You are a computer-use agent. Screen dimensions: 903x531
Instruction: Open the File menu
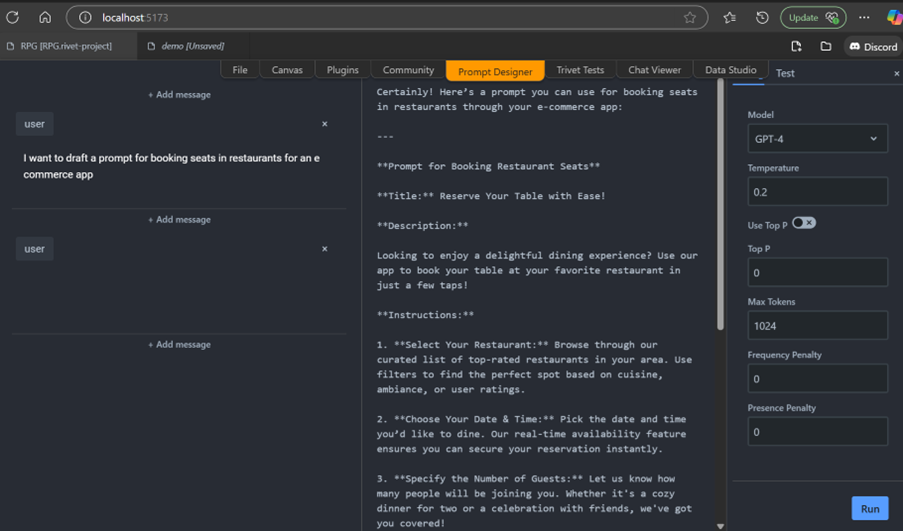click(240, 70)
